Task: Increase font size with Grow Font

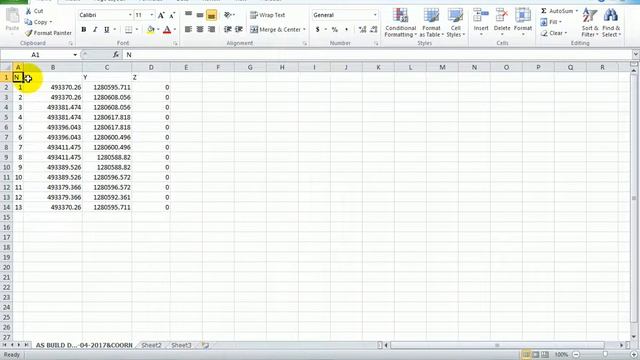Action: click(x=161, y=16)
